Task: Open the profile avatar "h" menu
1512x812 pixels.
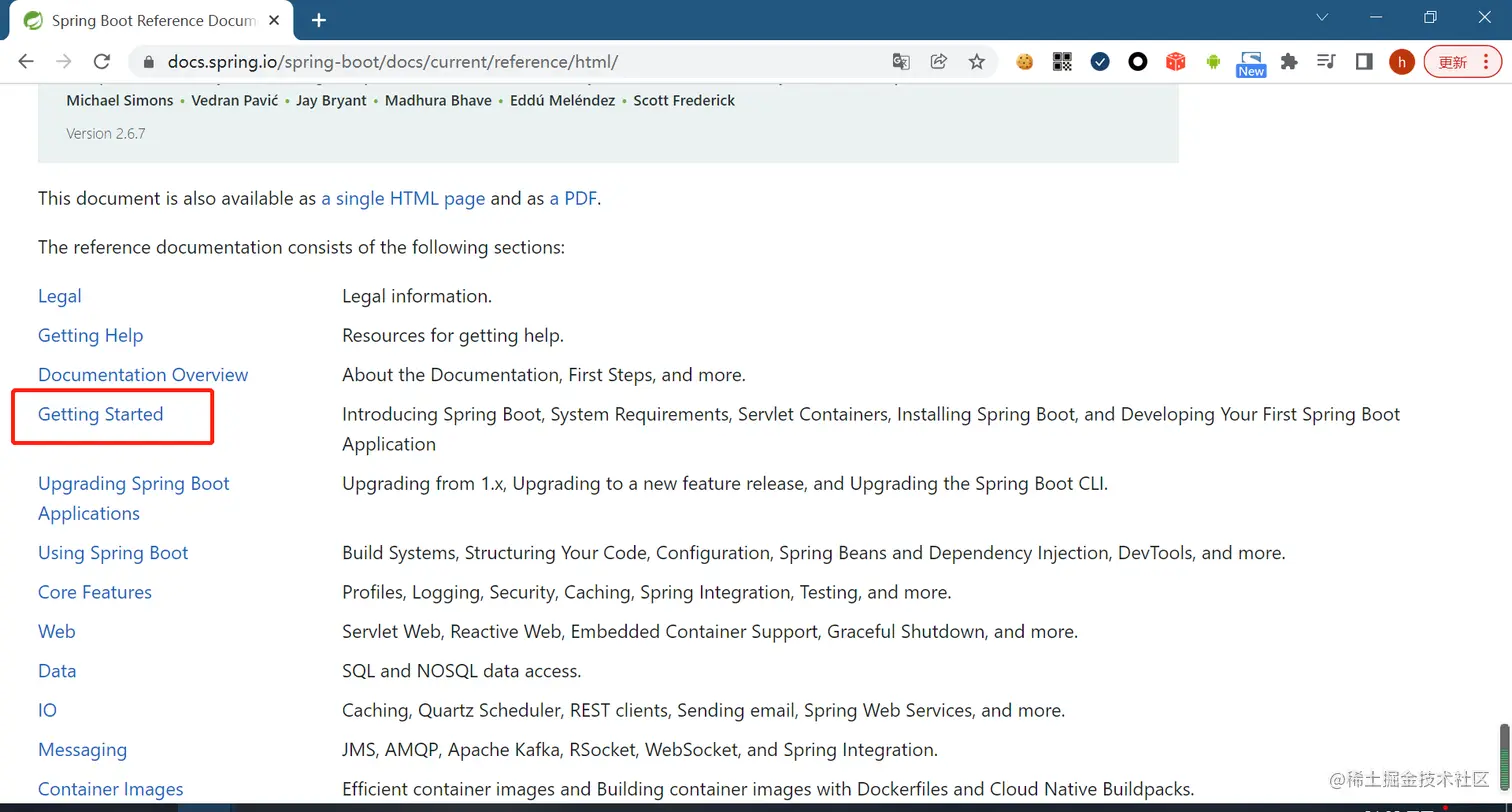Action: (x=1402, y=62)
